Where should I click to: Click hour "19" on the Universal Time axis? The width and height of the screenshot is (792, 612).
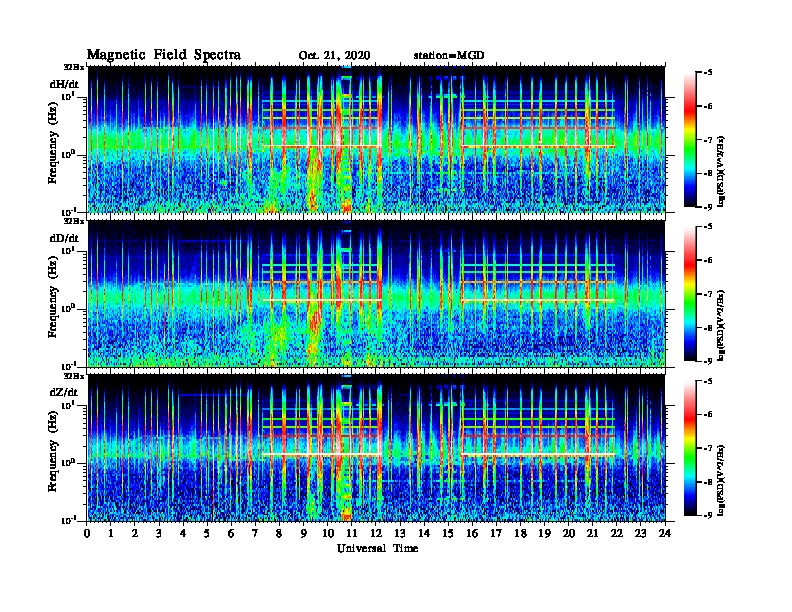(x=544, y=533)
